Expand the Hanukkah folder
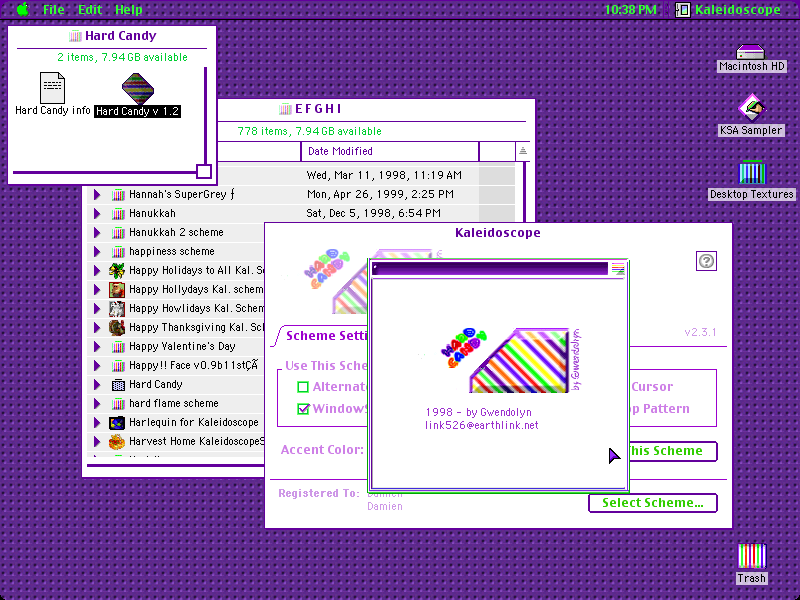 (x=96, y=213)
